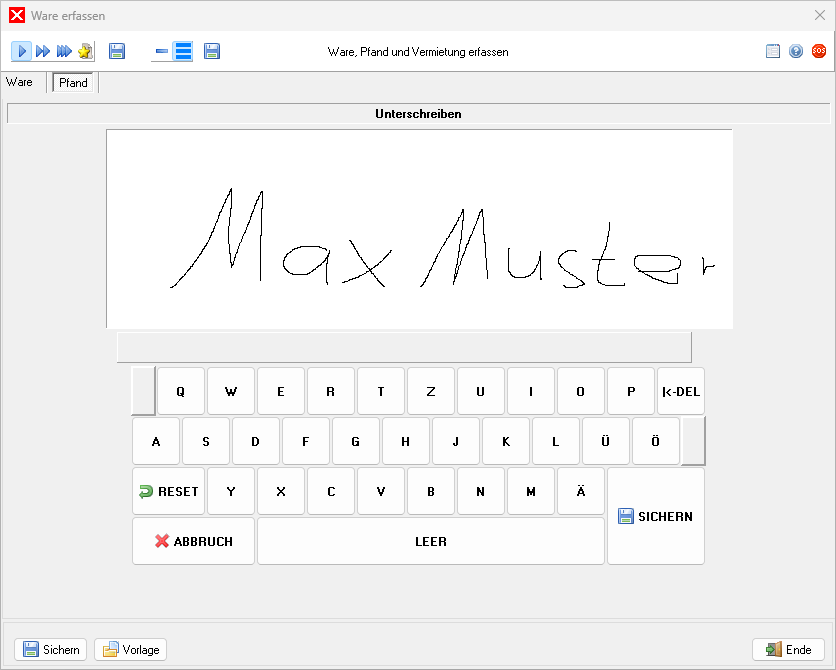Click the text field above the keyboard
The image size is (836, 670).
[404, 347]
